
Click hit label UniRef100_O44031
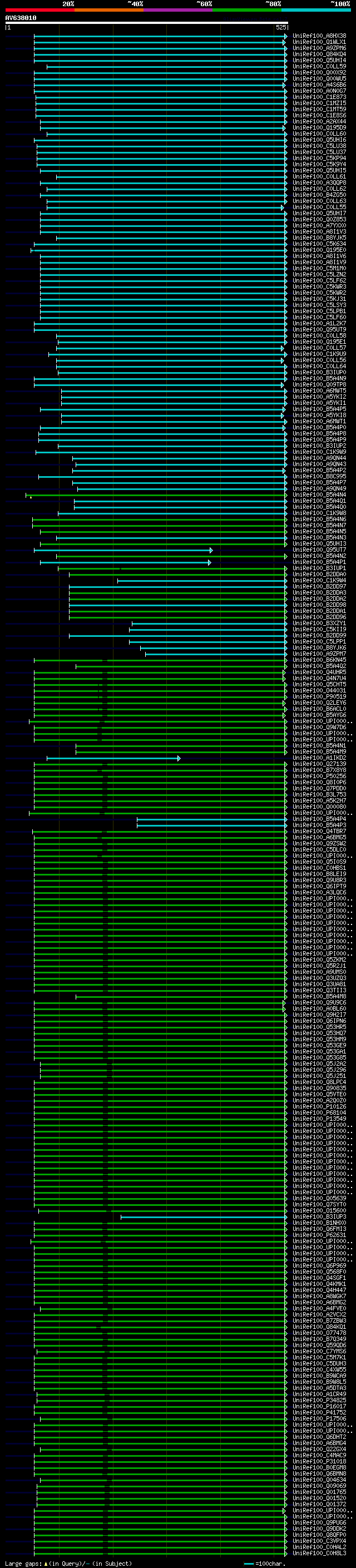[319, 691]
